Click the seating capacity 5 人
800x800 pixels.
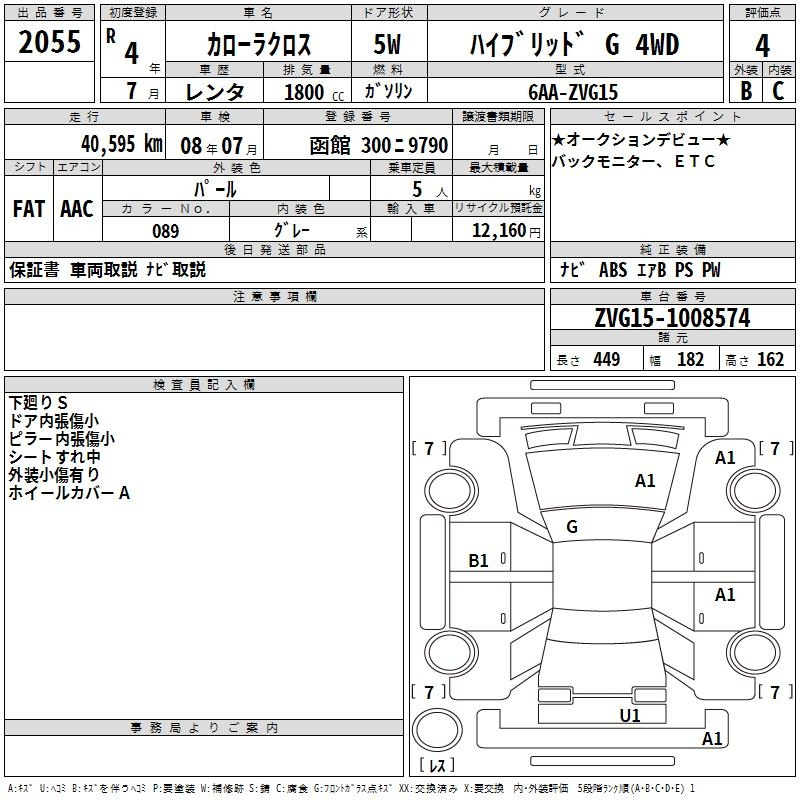430,190
